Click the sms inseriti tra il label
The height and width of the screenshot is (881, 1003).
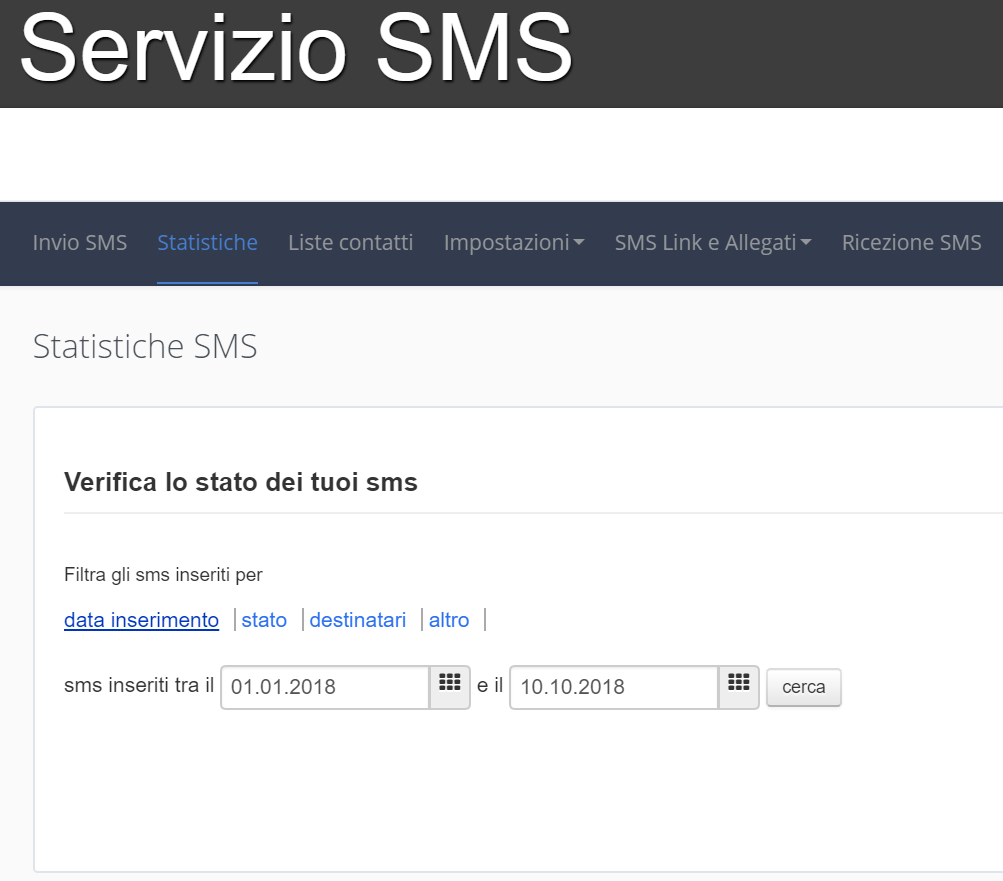[139, 685]
